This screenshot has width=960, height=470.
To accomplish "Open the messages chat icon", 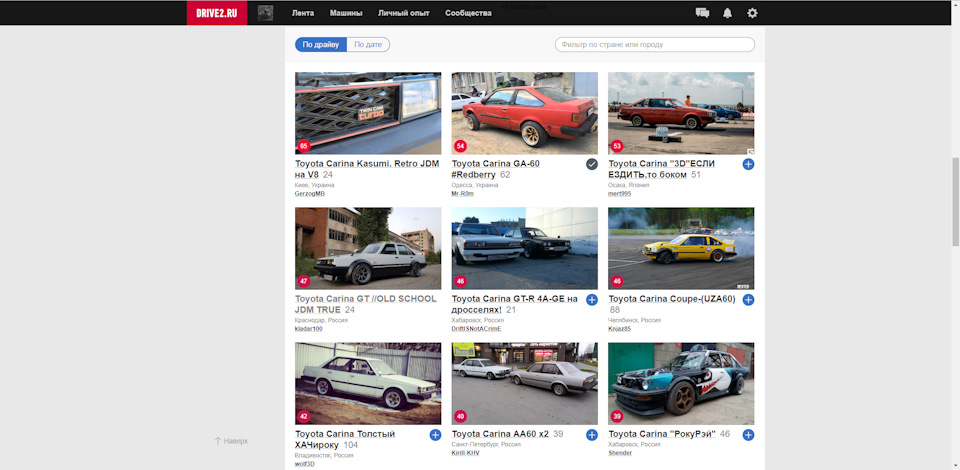I will pos(702,13).
